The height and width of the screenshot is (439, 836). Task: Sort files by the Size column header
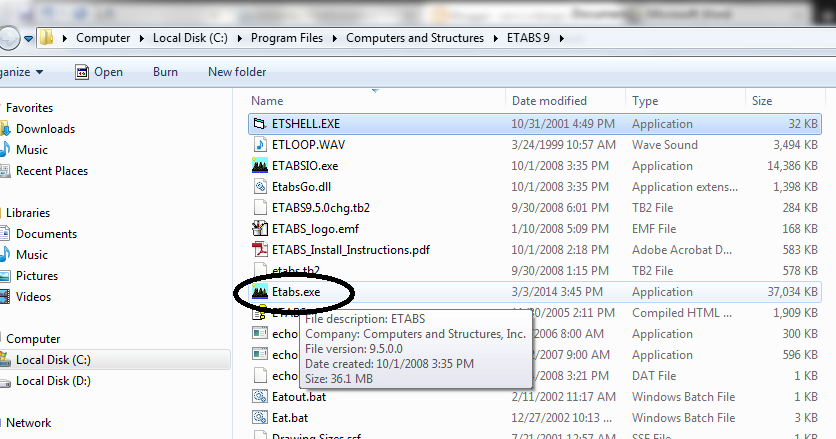785,101
